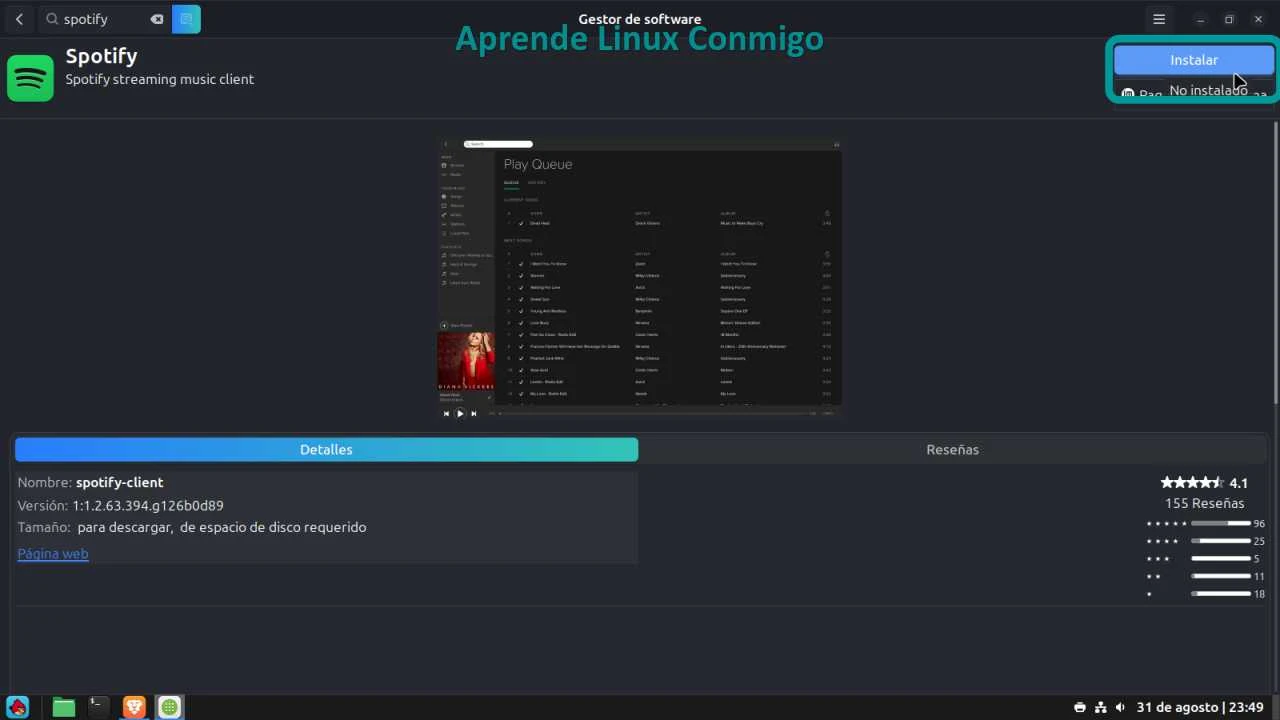
Task: Open the Spotify Play Queue screenshot thumbnail
Action: click(639, 277)
